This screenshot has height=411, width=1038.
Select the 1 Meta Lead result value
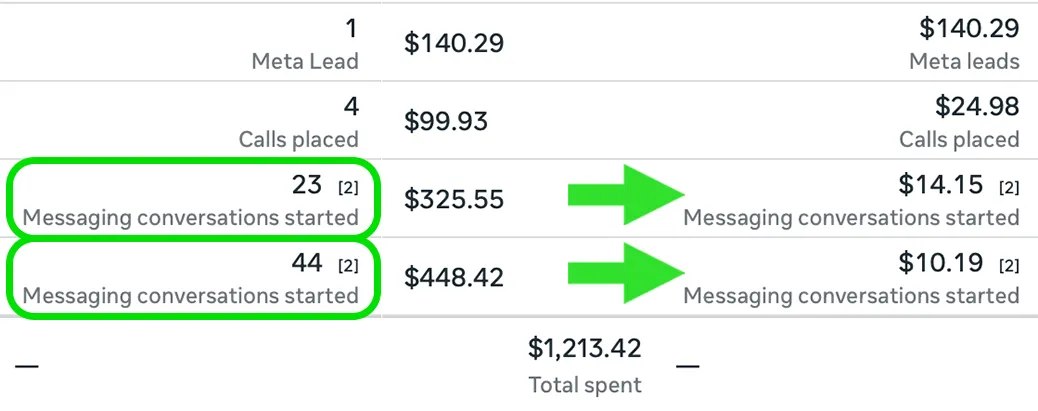pyautogui.click(x=352, y=28)
